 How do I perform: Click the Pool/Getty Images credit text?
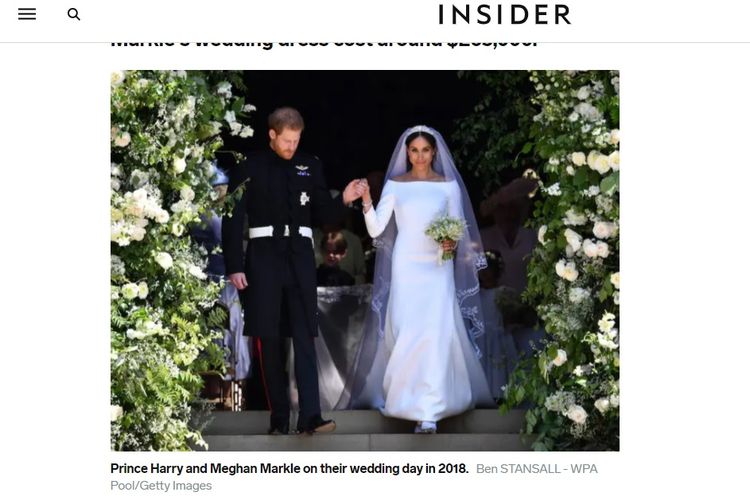coord(161,486)
